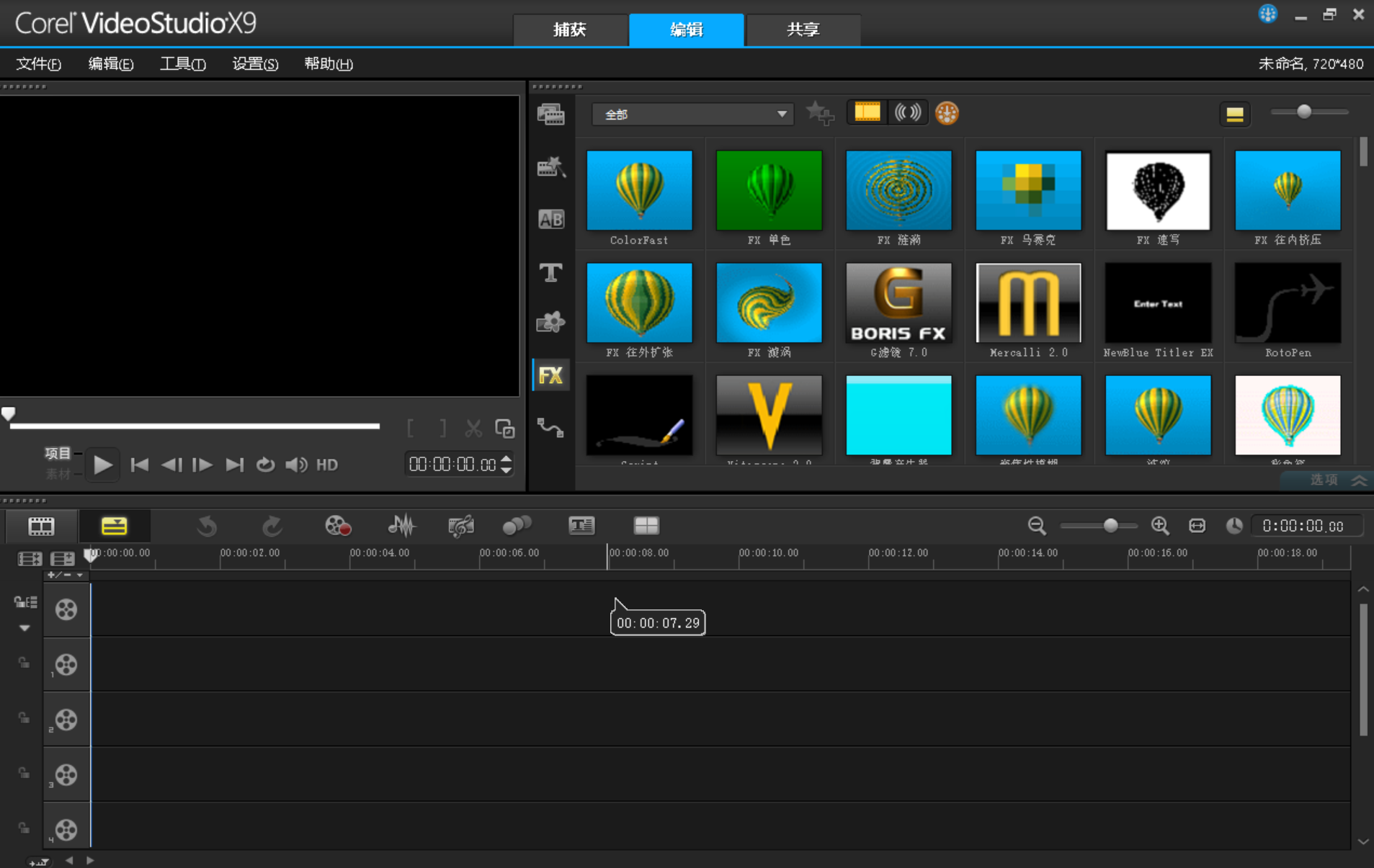Jump to the end of preview
Screen dimensions: 1374x868
234,465
